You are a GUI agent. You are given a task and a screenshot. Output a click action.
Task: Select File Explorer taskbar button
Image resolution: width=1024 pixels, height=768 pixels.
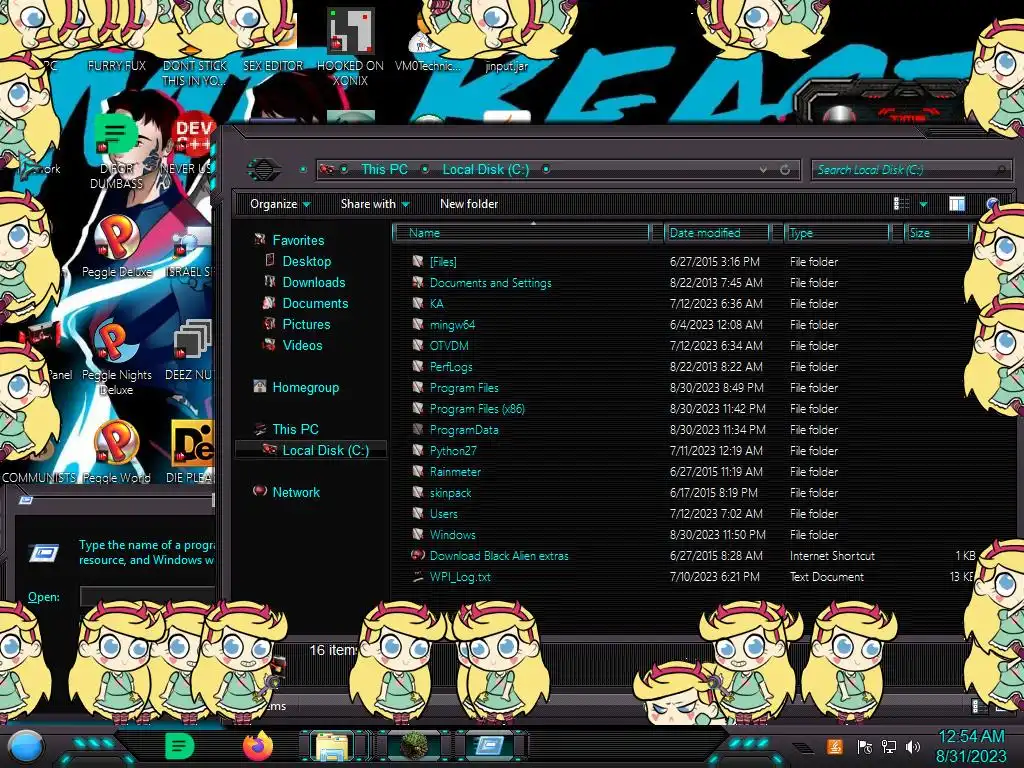tap(332, 746)
